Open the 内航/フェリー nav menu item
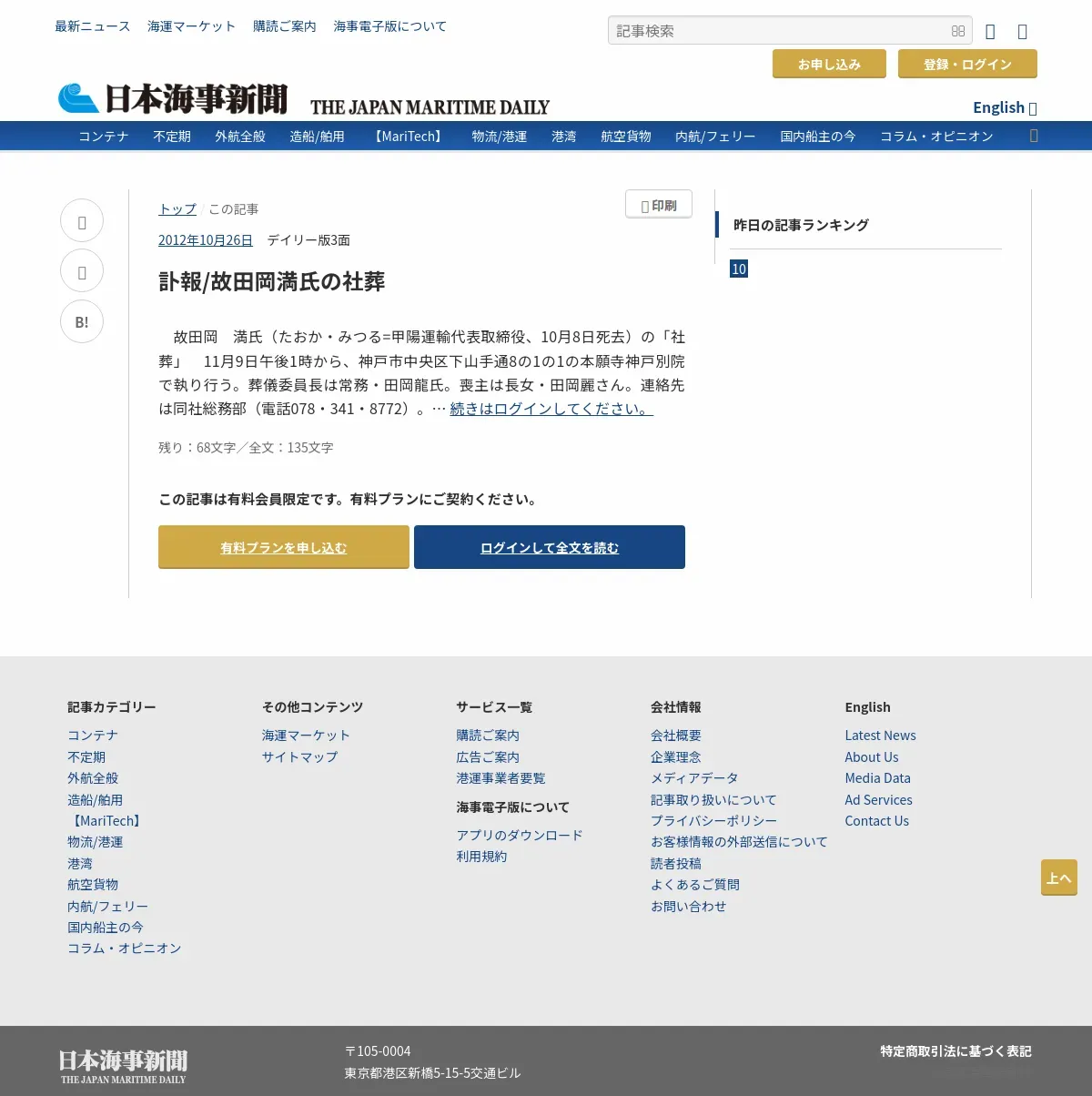Screen dimensions: 1092x1096 click(715, 136)
